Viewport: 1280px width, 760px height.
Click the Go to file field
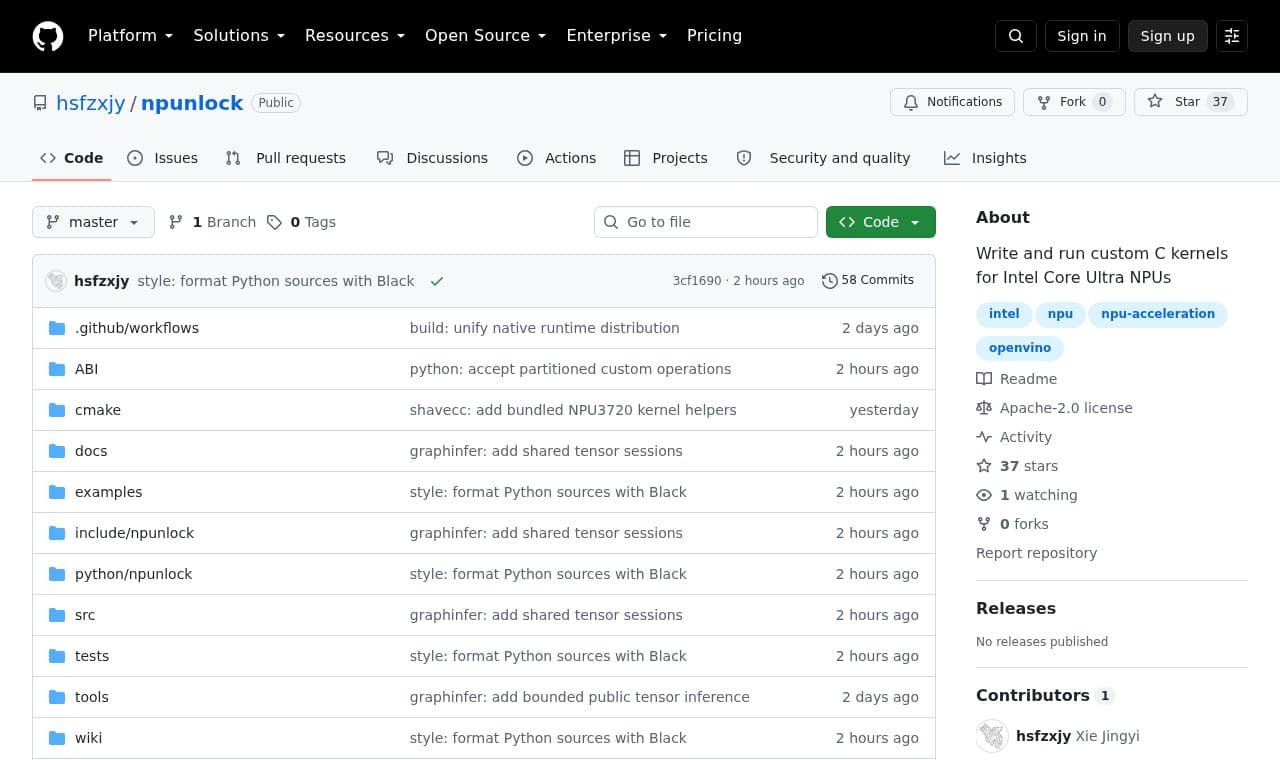pos(706,222)
